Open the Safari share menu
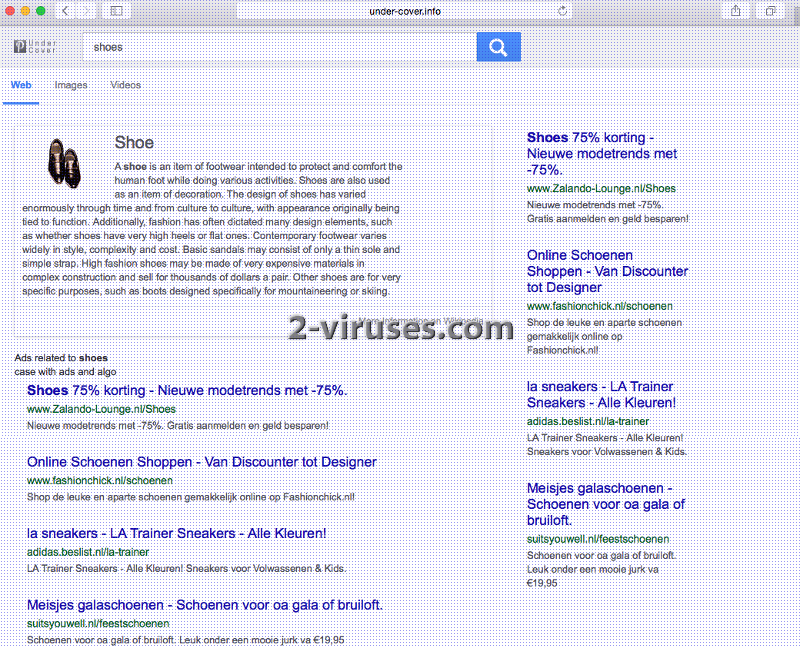This screenshot has height=648, width=800. click(x=736, y=11)
